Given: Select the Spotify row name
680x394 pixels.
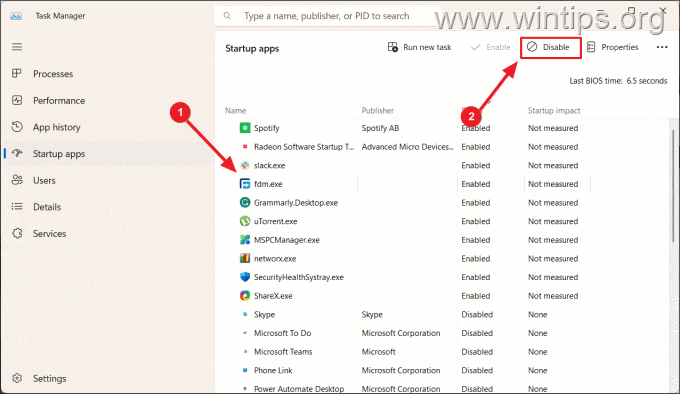Looking at the screenshot, I should point(266,128).
